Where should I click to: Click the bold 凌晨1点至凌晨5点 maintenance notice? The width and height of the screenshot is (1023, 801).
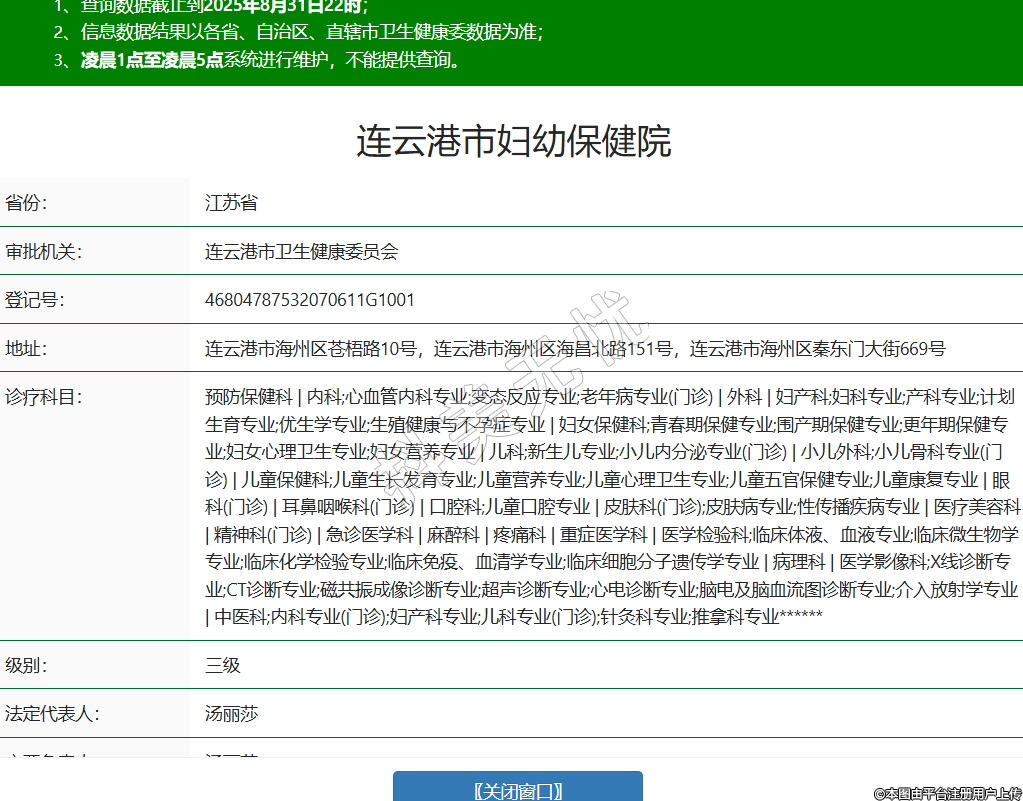152,60
